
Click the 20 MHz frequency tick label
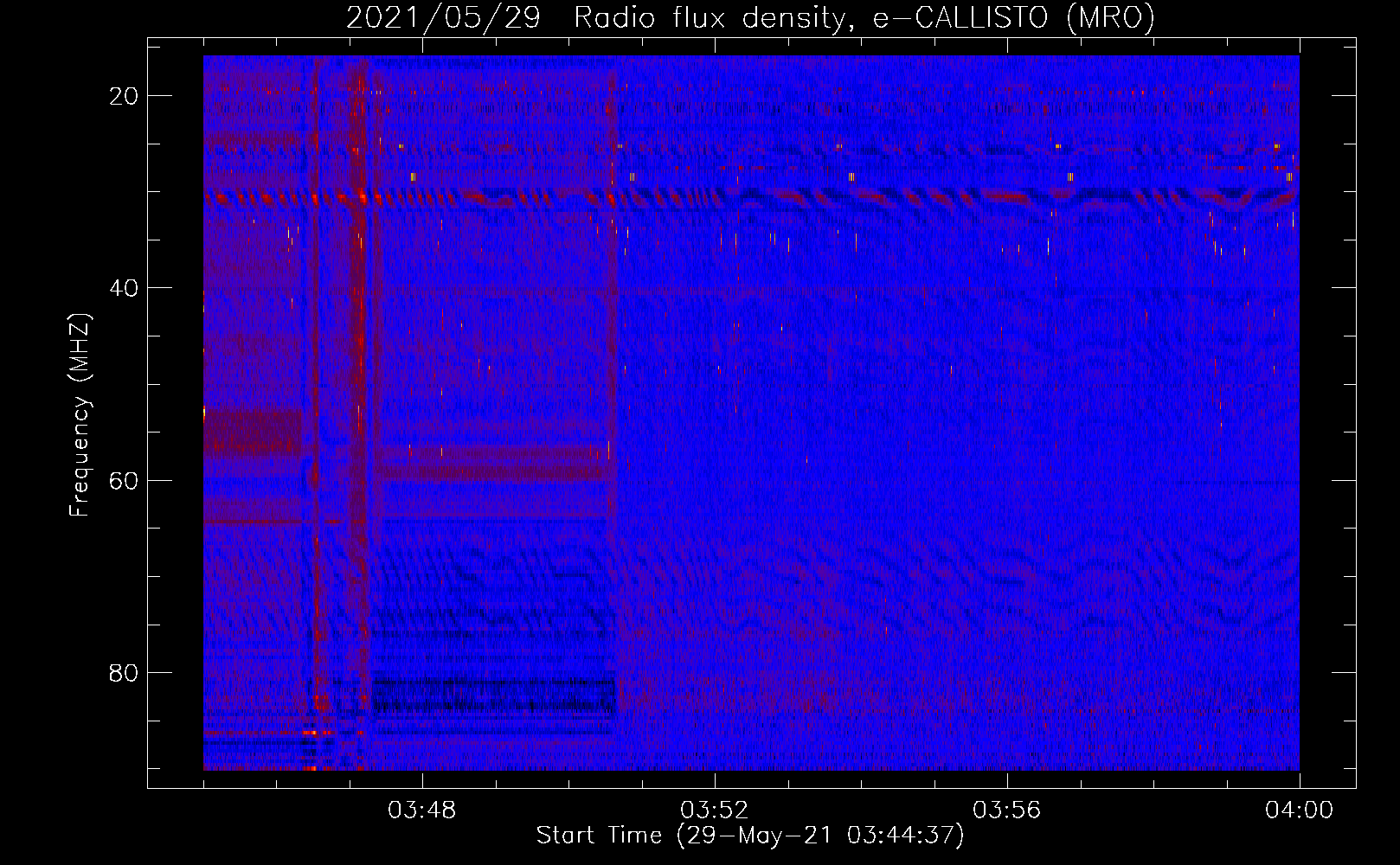(x=124, y=96)
